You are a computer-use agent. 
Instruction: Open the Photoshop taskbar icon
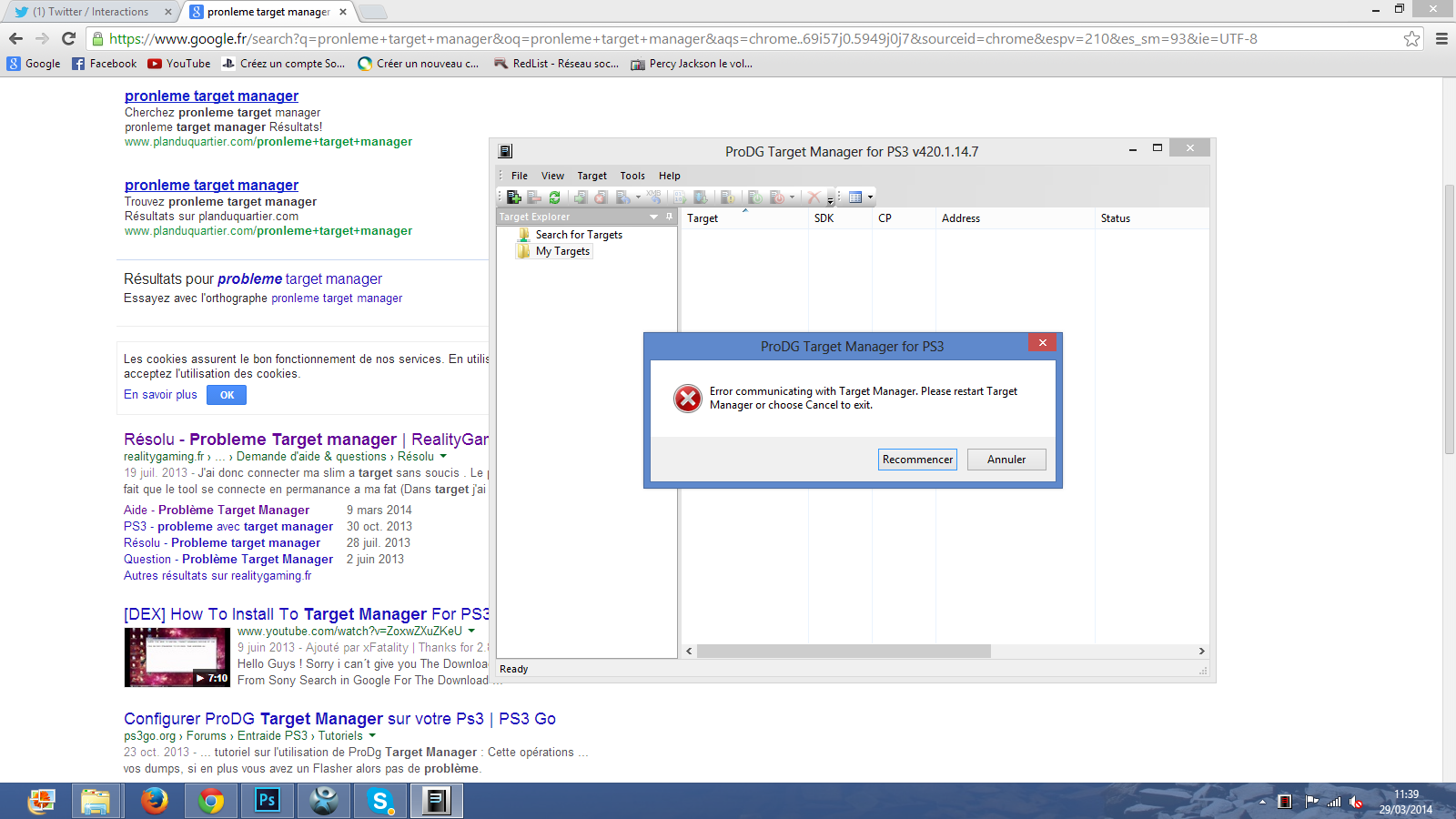click(x=267, y=801)
